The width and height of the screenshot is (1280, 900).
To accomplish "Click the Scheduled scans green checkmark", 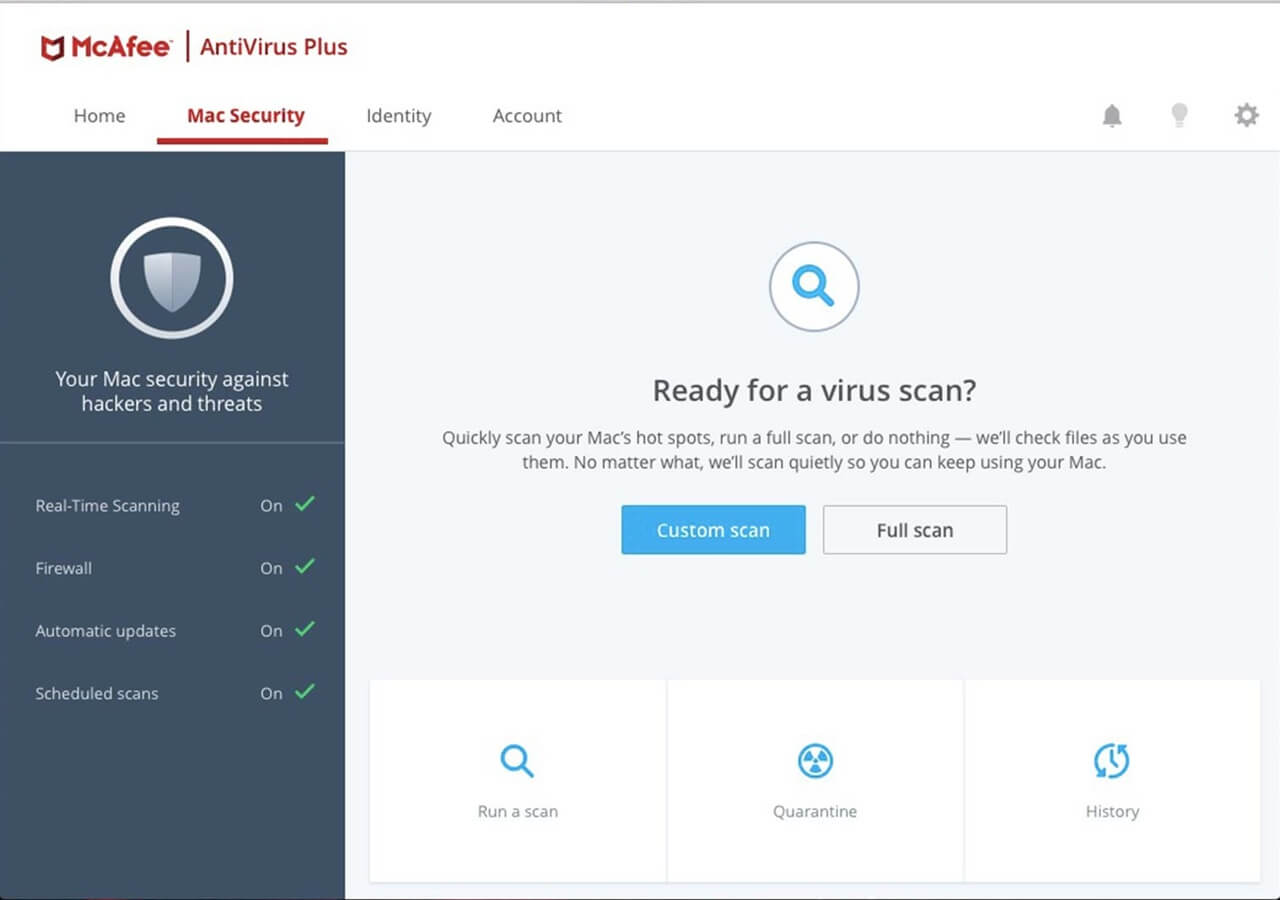I will [305, 691].
